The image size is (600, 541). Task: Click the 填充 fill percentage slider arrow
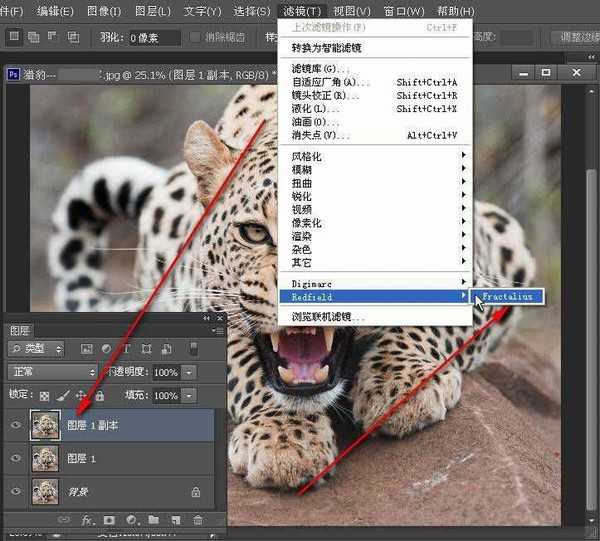(188, 395)
